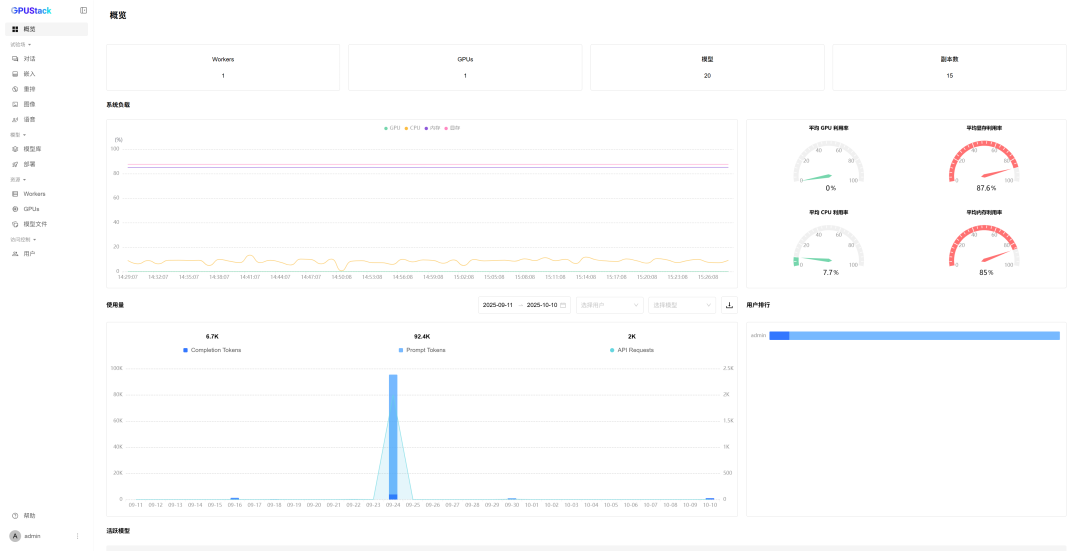Open the 图像 image playground

pyautogui.click(x=29, y=104)
